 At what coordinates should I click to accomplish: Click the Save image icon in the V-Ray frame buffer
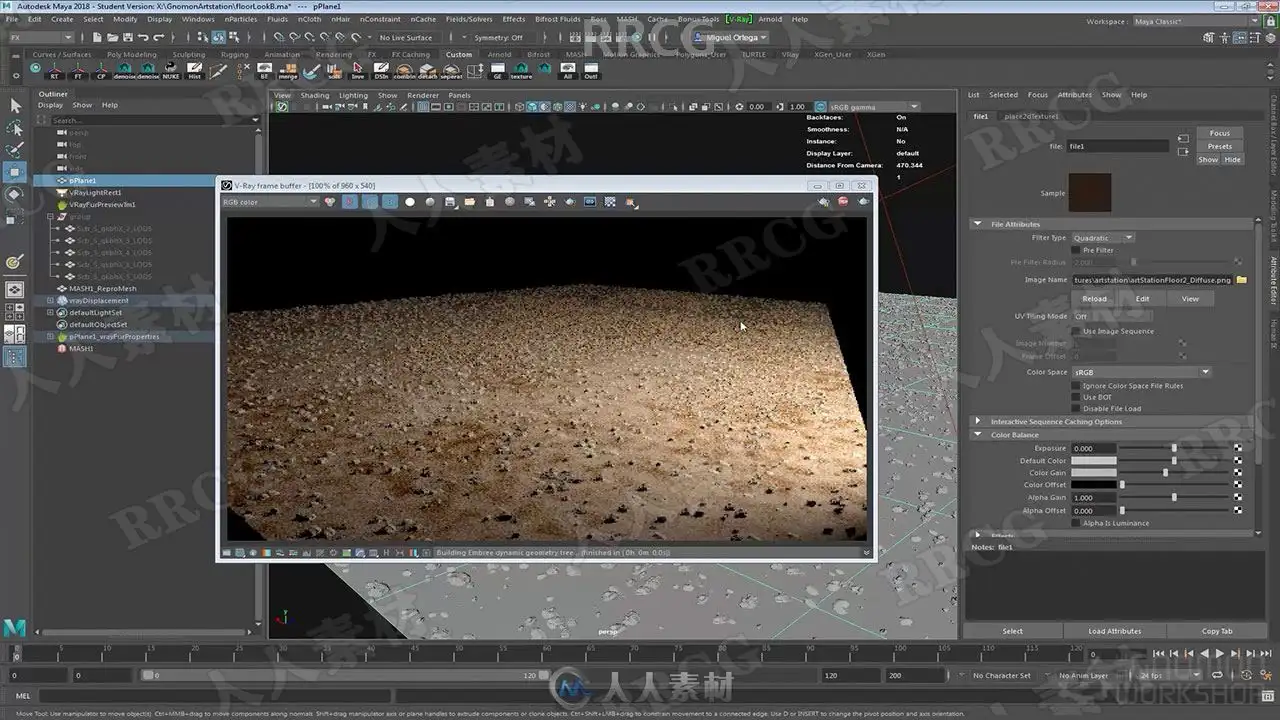point(450,201)
